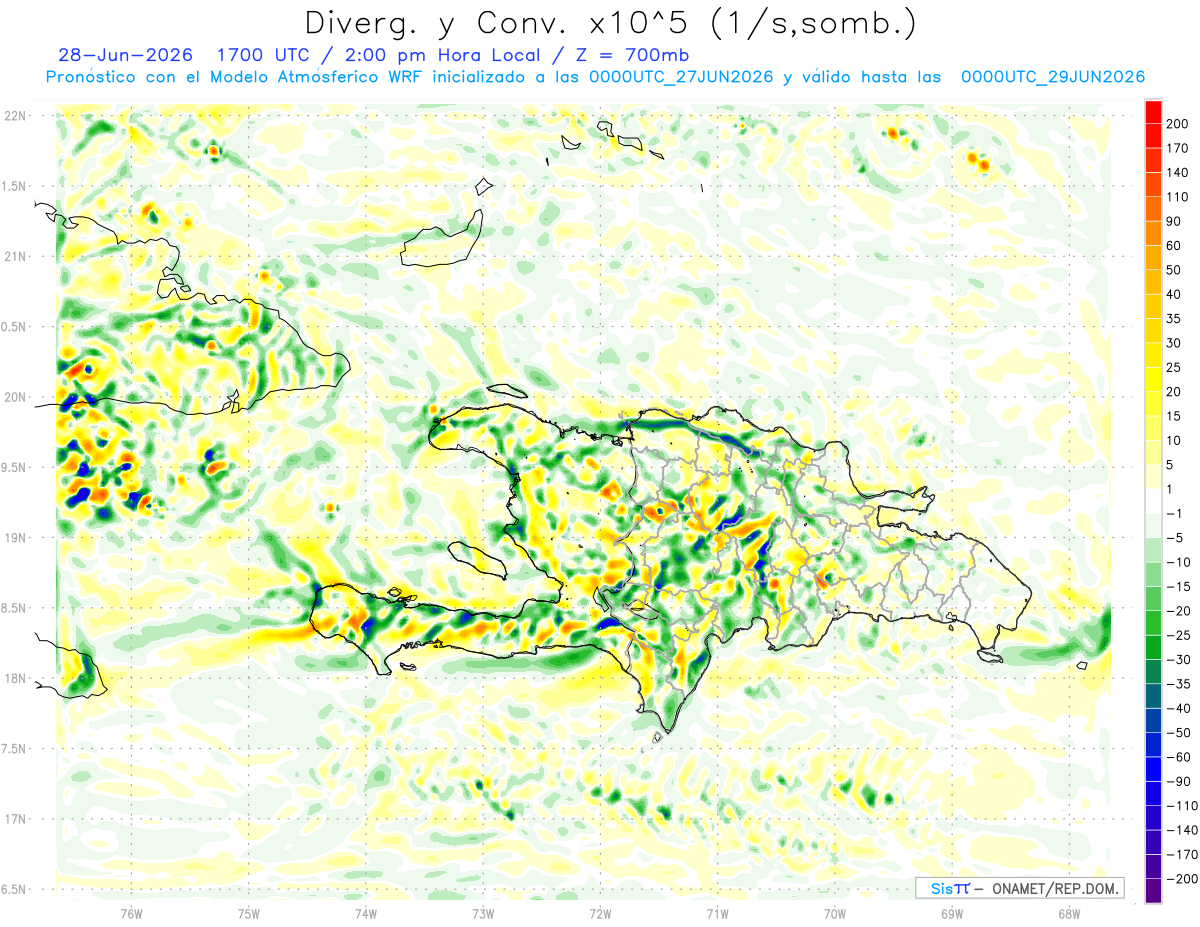Click the colorbar label "-140"
The height and width of the screenshot is (927, 1200).
coord(1184,830)
